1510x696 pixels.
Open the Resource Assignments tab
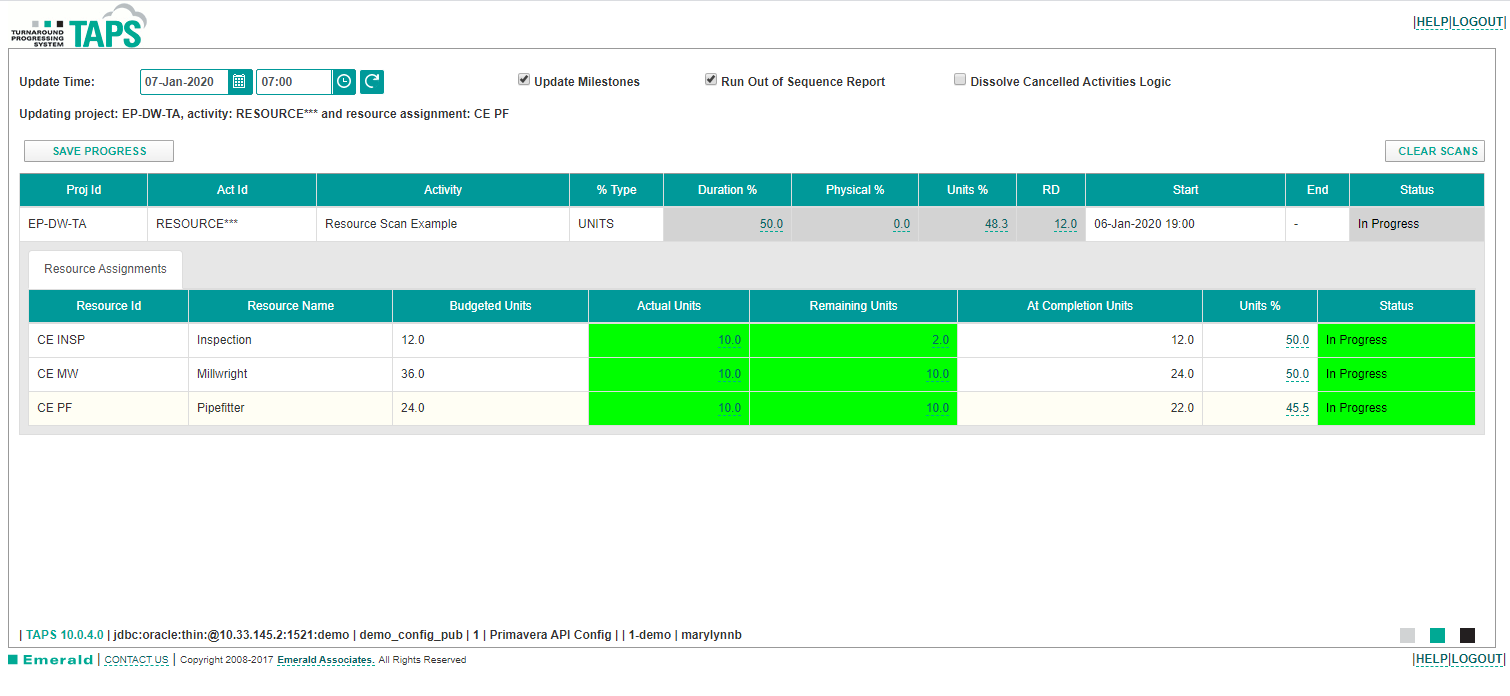point(105,269)
